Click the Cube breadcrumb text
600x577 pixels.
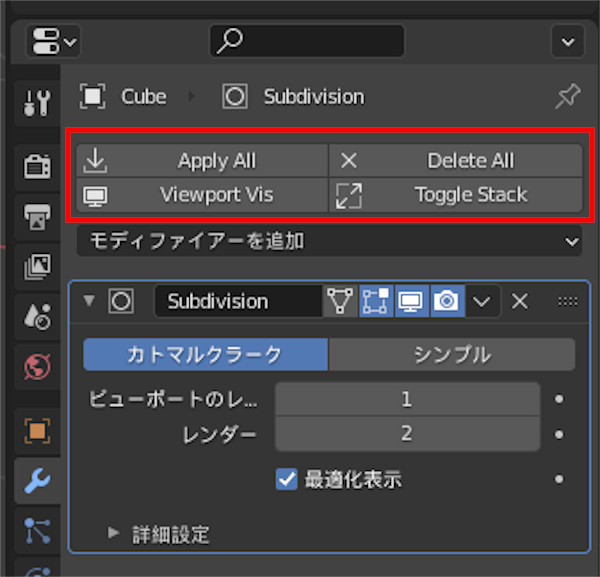click(144, 96)
